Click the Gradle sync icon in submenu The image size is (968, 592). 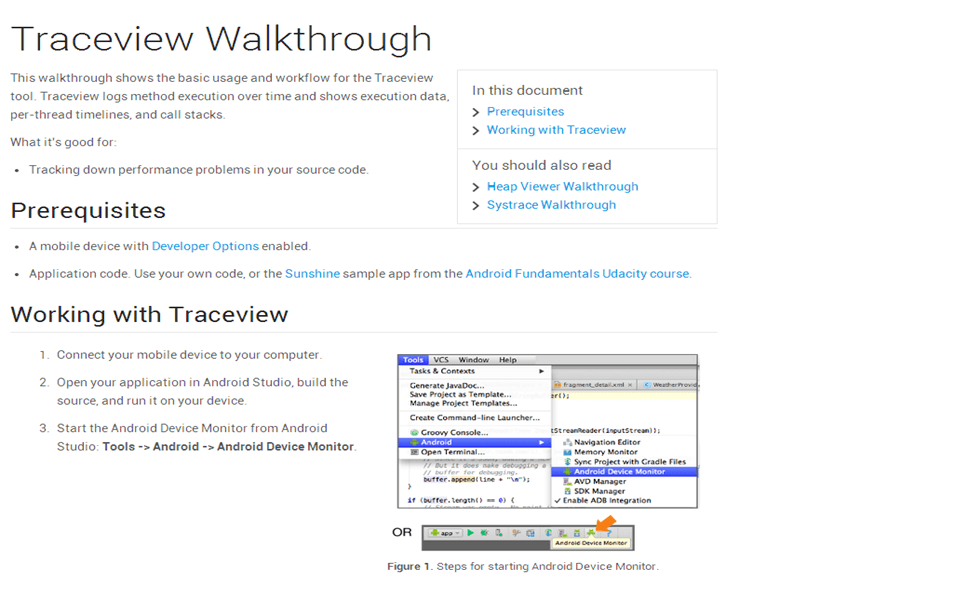point(567,462)
